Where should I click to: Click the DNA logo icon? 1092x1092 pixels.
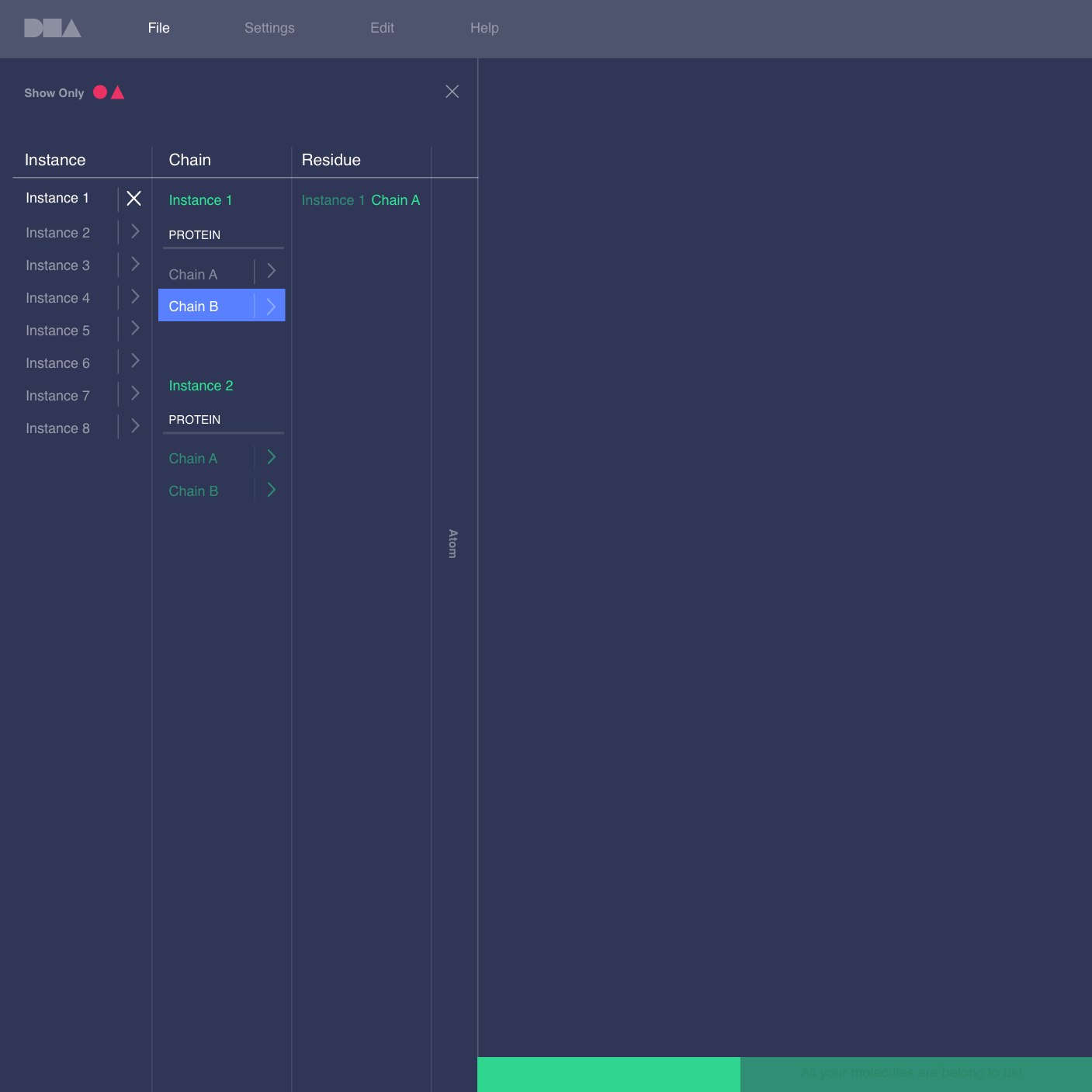tap(53, 29)
